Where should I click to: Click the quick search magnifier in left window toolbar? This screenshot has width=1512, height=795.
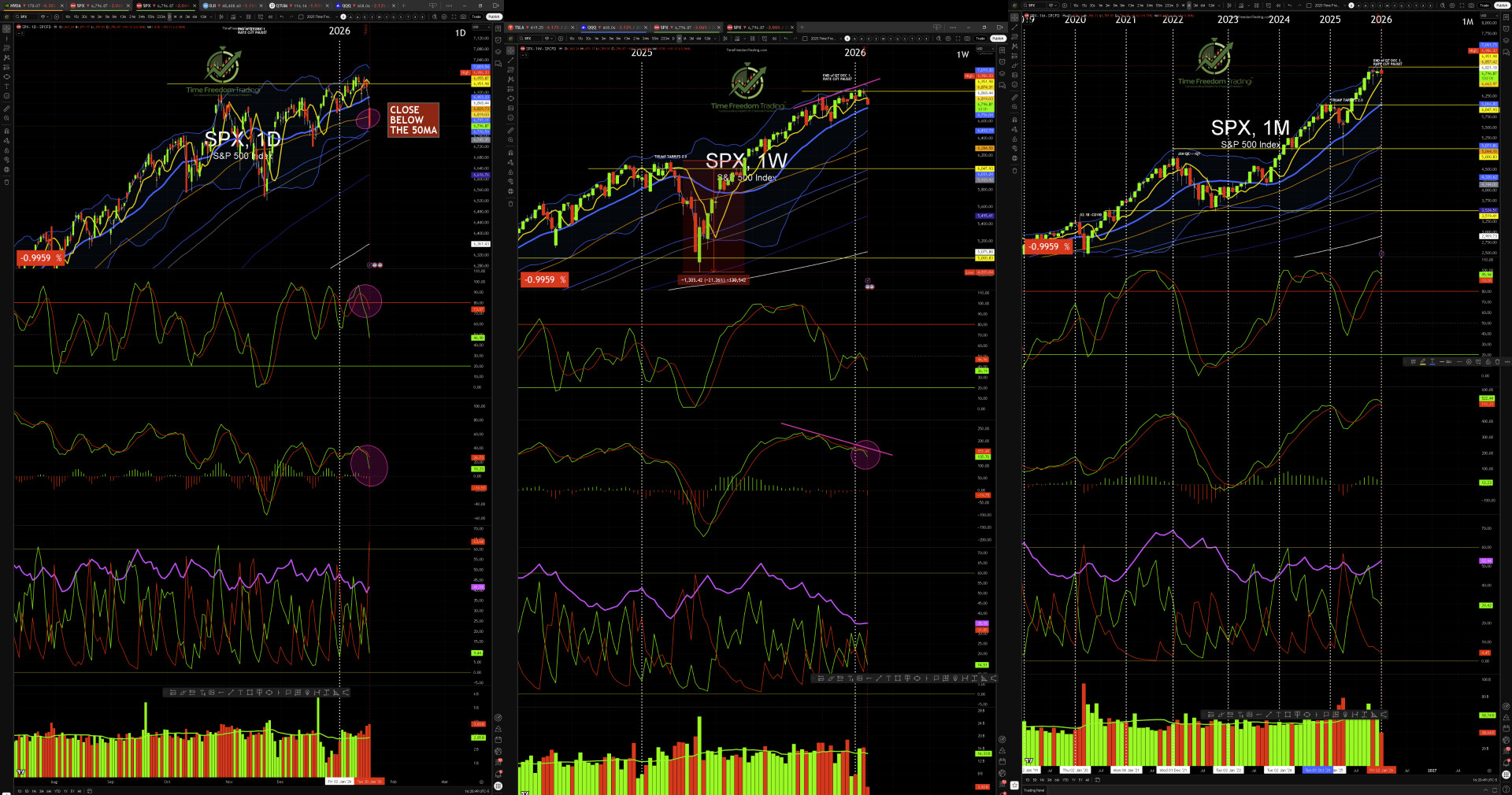tap(435, 17)
